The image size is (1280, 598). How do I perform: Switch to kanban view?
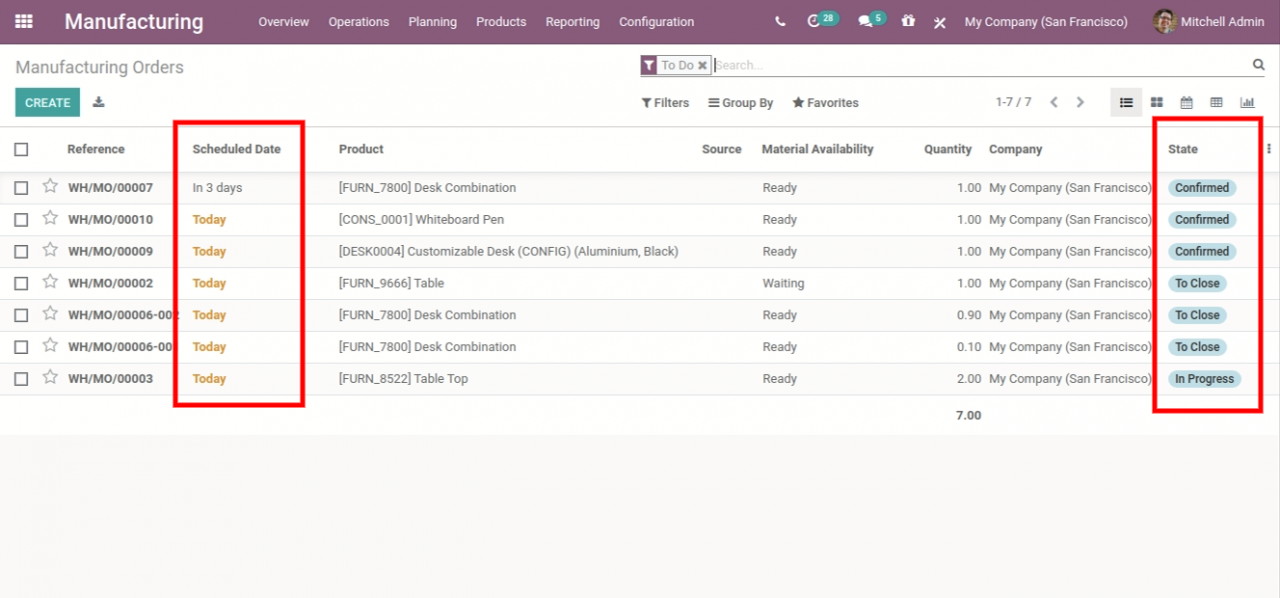point(1156,102)
